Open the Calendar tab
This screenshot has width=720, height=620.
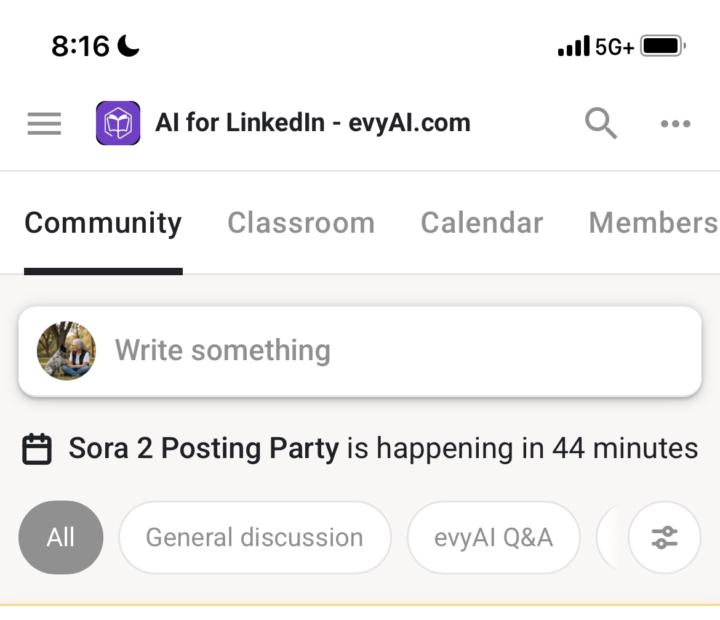pos(481,223)
